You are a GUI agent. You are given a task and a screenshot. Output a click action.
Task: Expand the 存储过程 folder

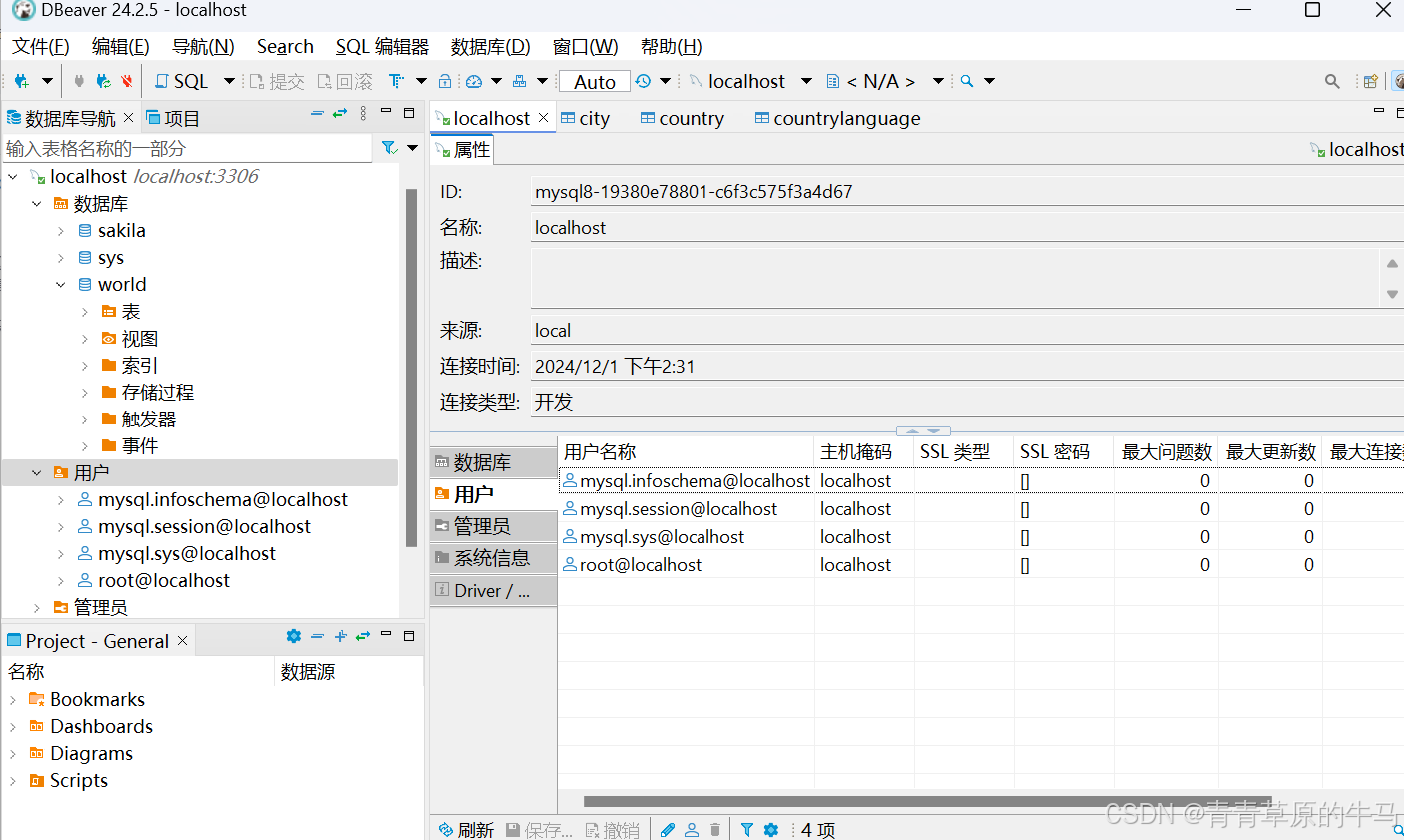[85, 393]
